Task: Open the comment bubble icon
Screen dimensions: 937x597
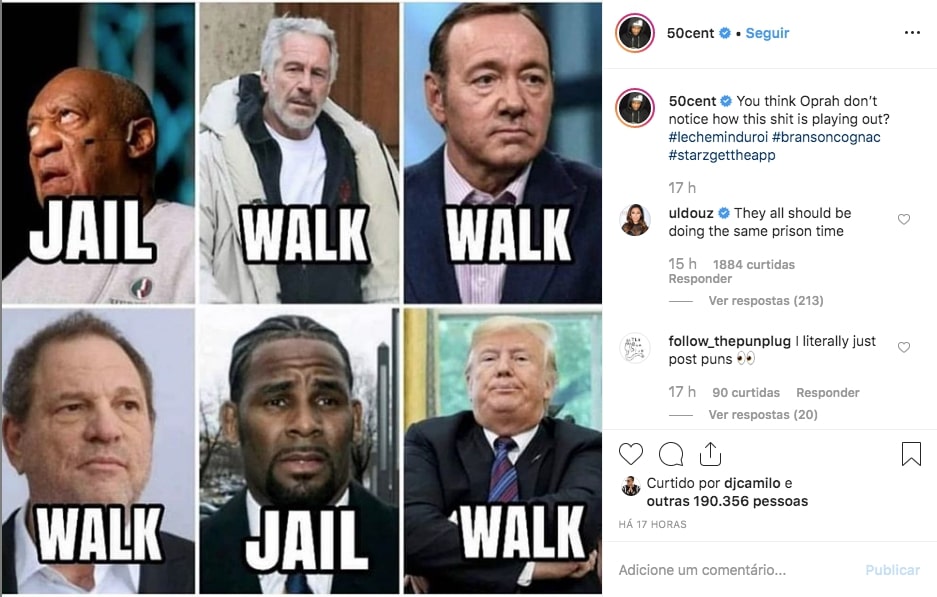Action: point(670,454)
